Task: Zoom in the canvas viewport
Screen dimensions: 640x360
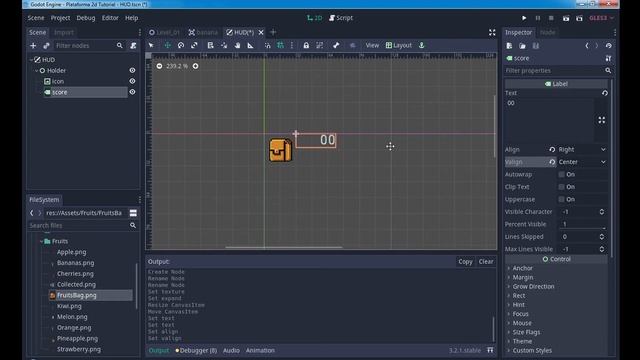Action: tap(196, 66)
